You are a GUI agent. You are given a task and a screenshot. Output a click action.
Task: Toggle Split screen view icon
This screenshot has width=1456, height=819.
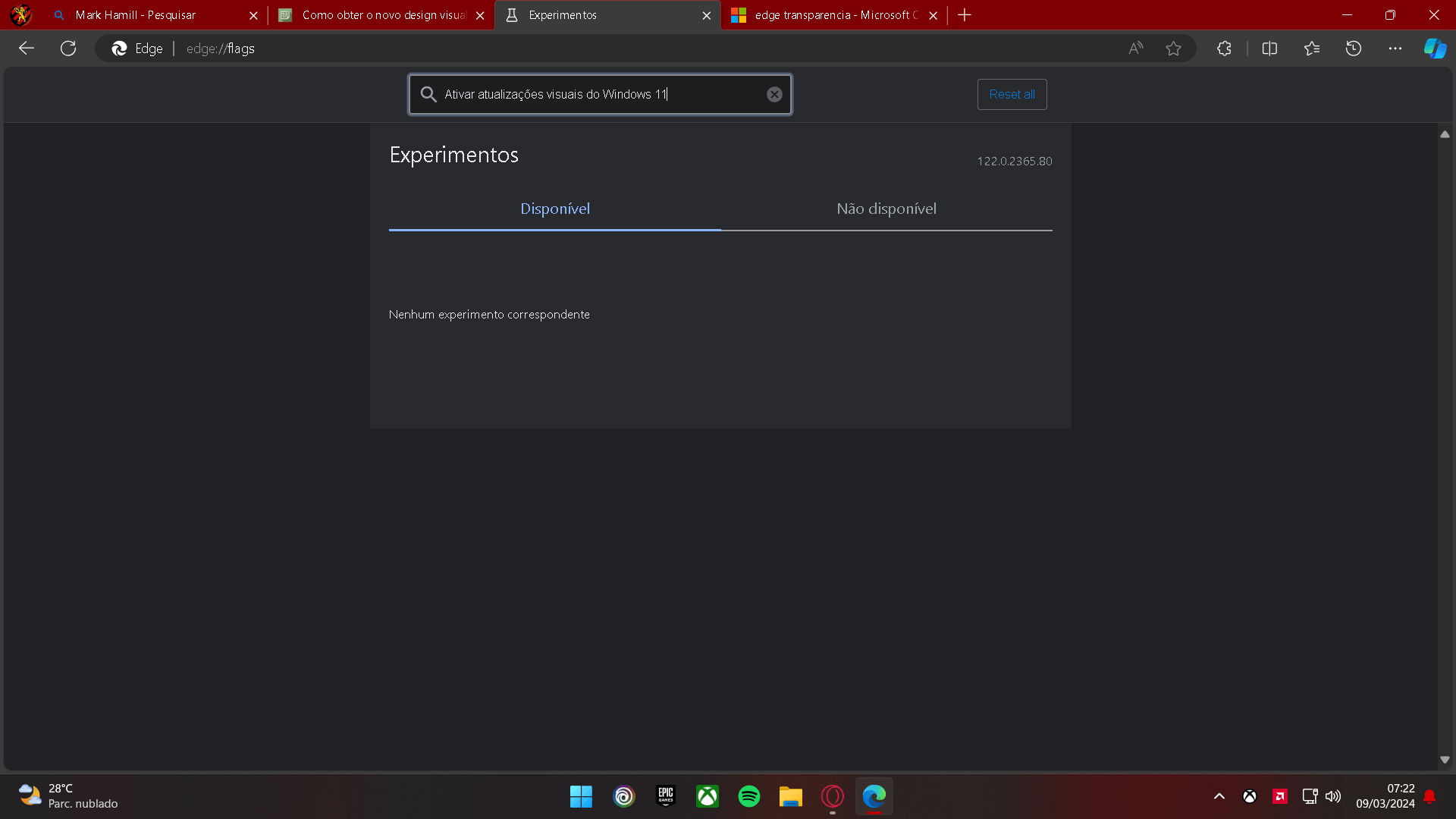point(1269,49)
